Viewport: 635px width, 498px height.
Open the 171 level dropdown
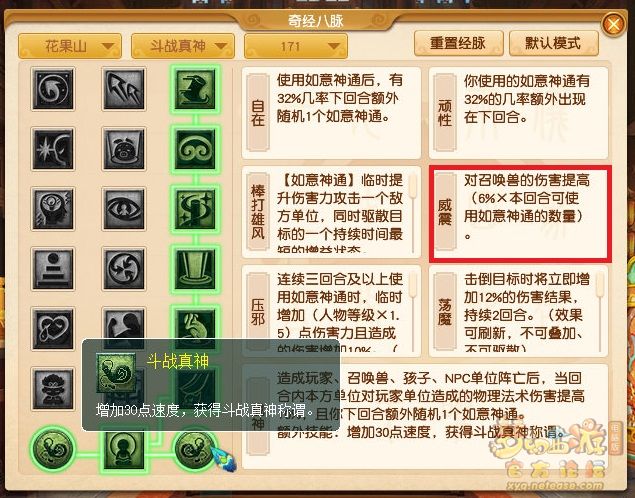pyautogui.click(x=296, y=46)
